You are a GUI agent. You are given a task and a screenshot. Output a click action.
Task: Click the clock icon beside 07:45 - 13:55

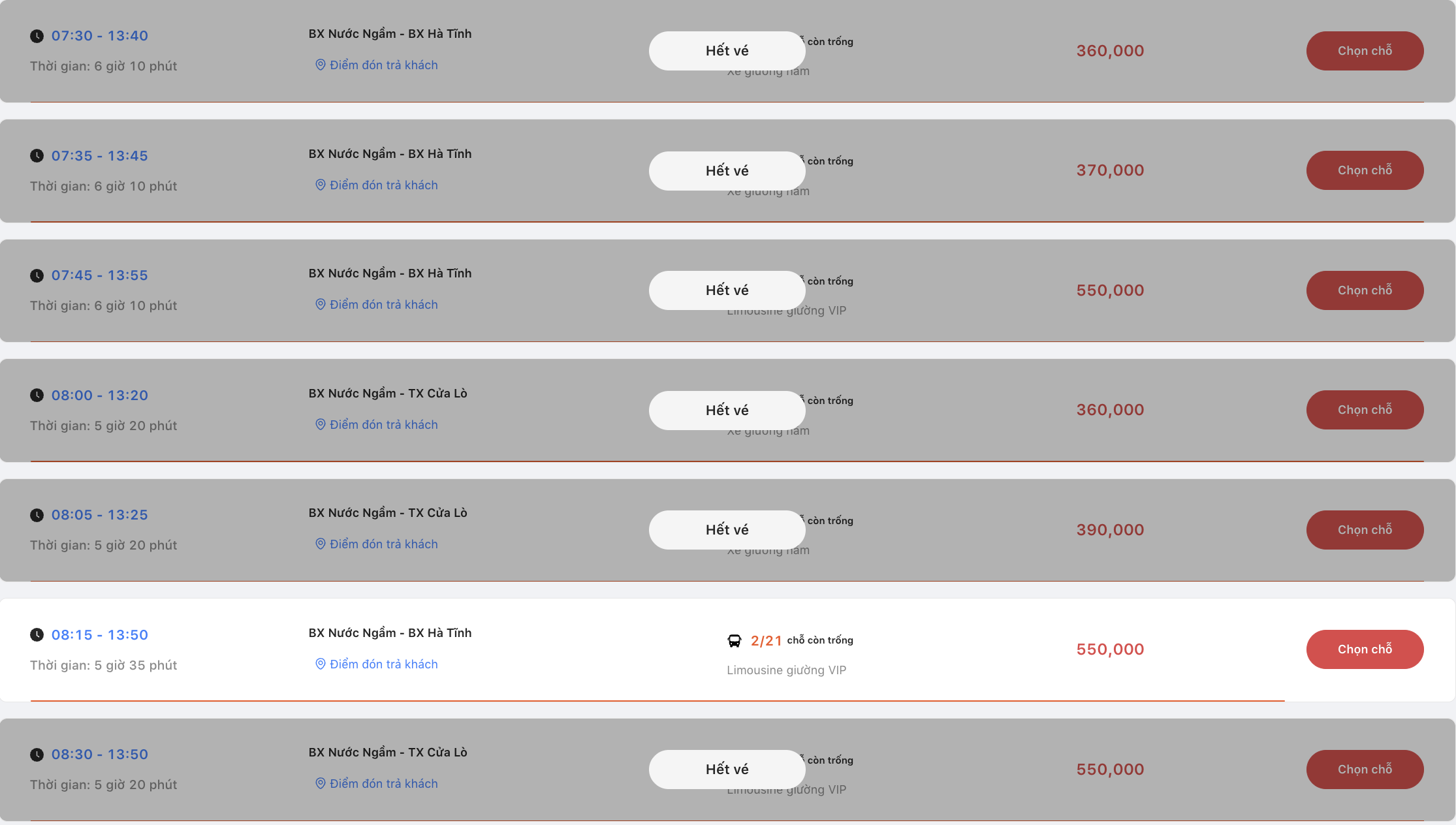click(37, 275)
